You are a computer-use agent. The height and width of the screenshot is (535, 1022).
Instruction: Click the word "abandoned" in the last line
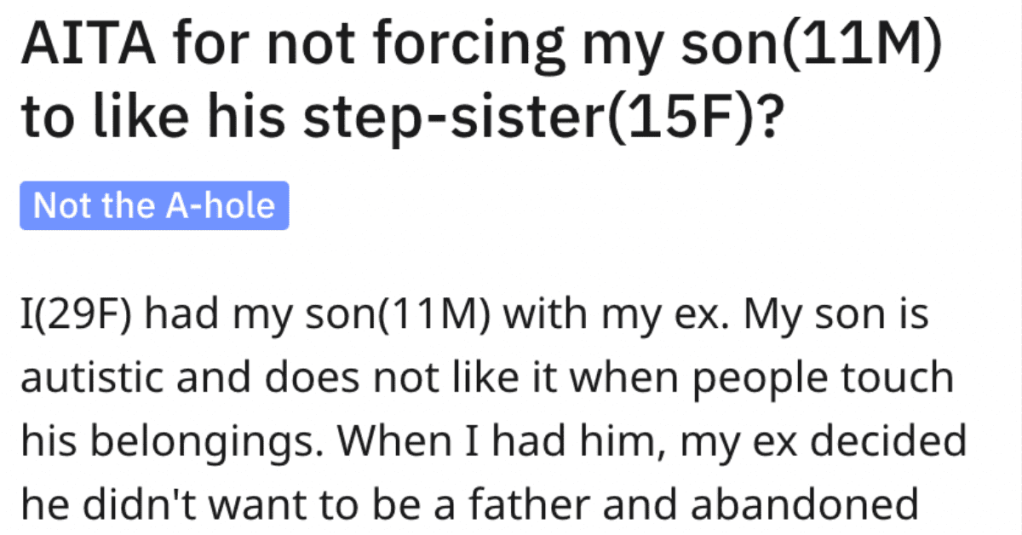coord(804,504)
